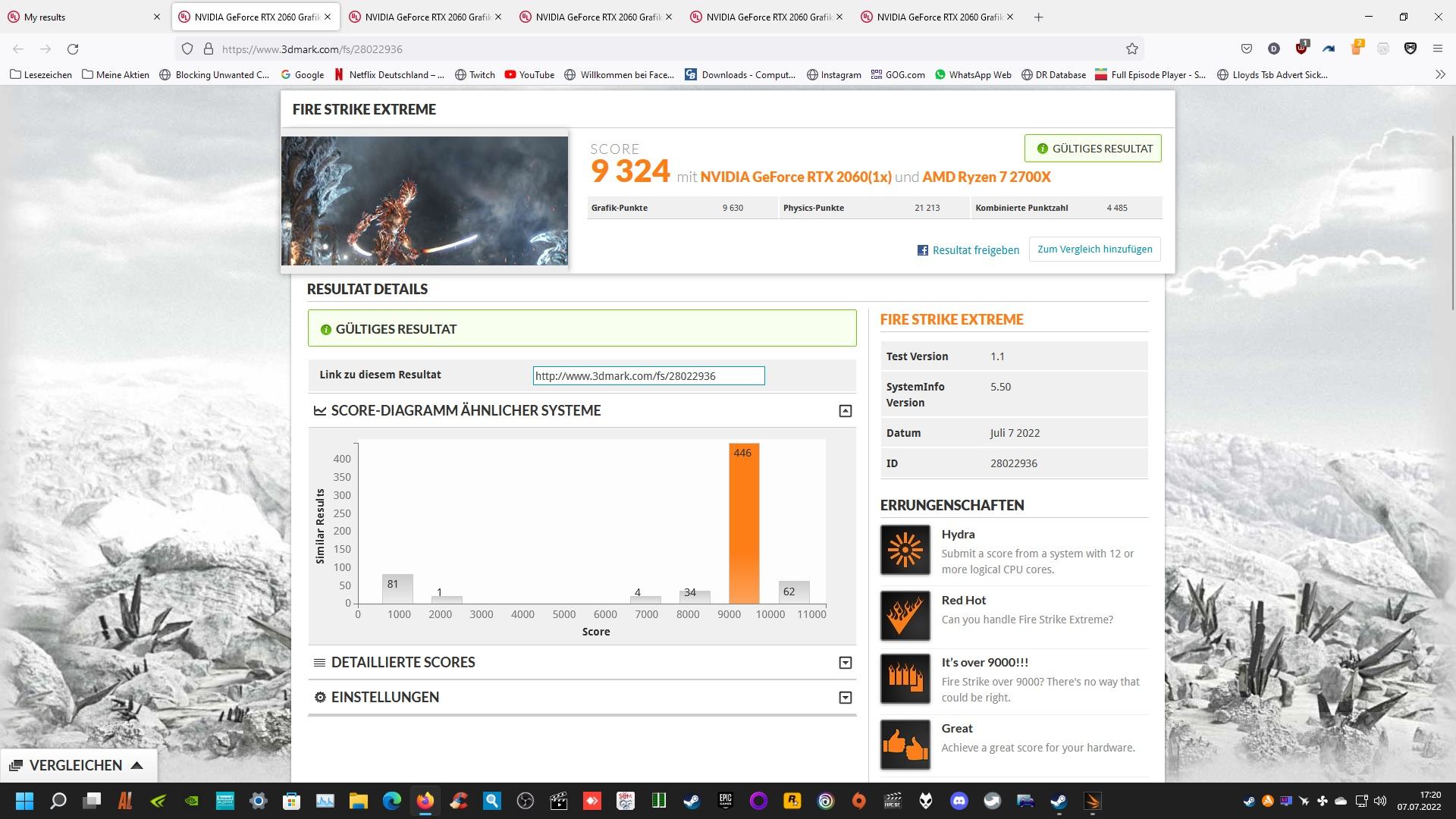Screen dimensions: 1456x819
Task: Open the taskbar clock and date
Action: coord(1420,801)
